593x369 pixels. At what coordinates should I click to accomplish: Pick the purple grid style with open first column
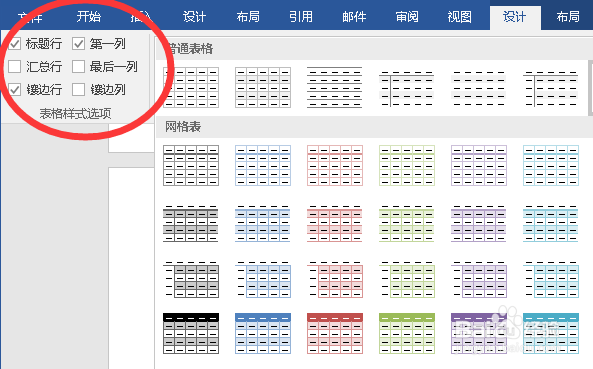pos(478,279)
